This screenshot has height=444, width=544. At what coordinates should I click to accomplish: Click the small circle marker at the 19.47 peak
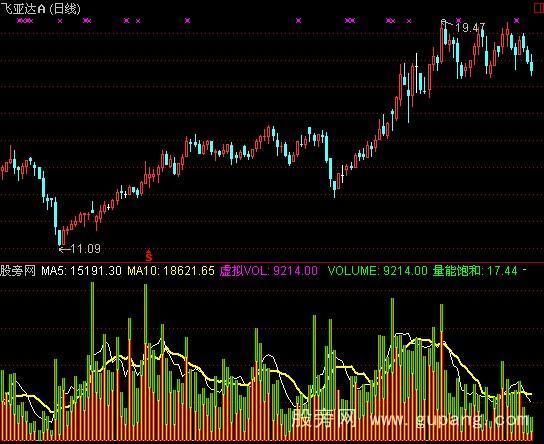coord(444,22)
